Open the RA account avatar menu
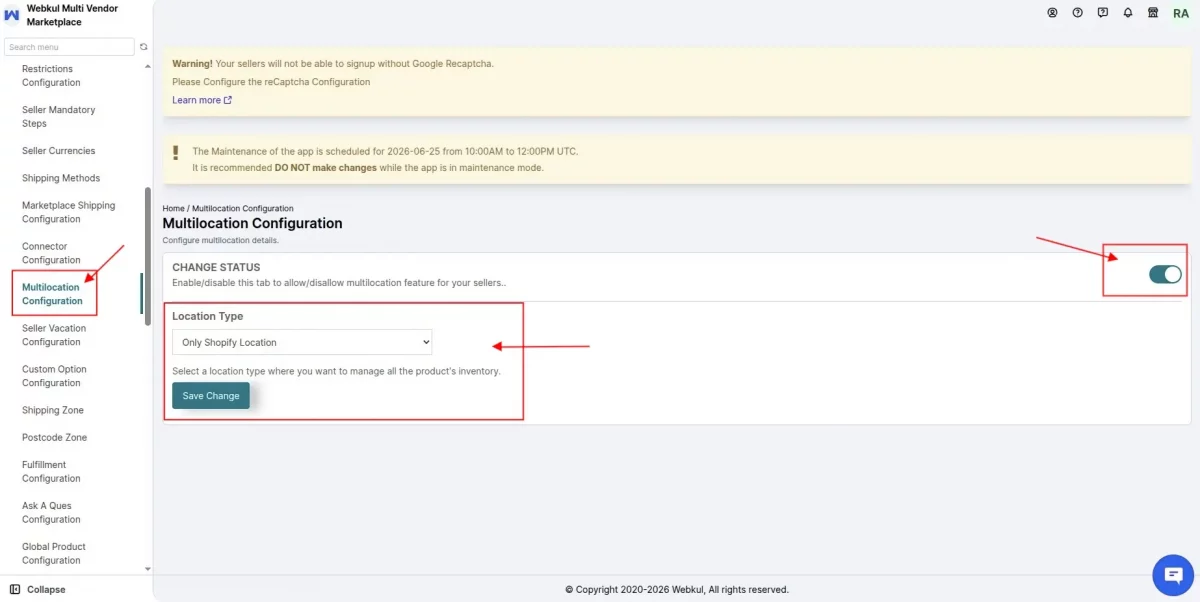 pos(1181,13)
